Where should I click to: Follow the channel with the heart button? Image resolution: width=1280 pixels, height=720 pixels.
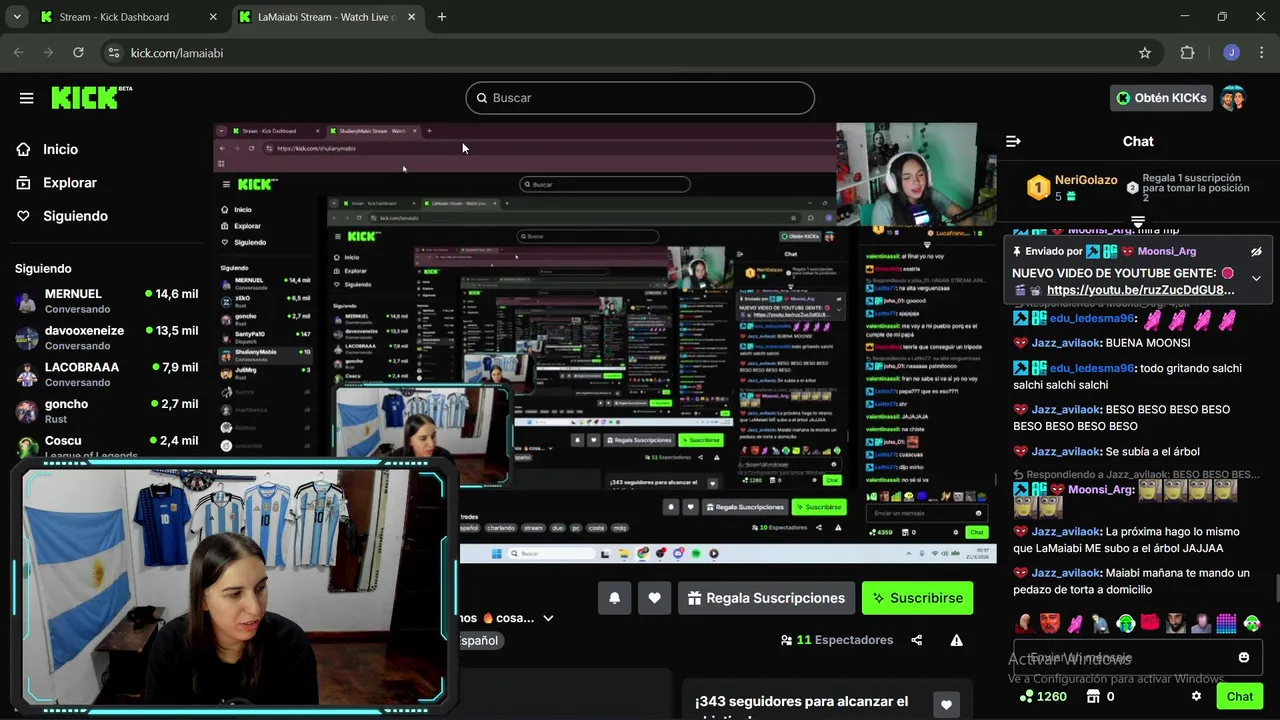click(654, 598)
